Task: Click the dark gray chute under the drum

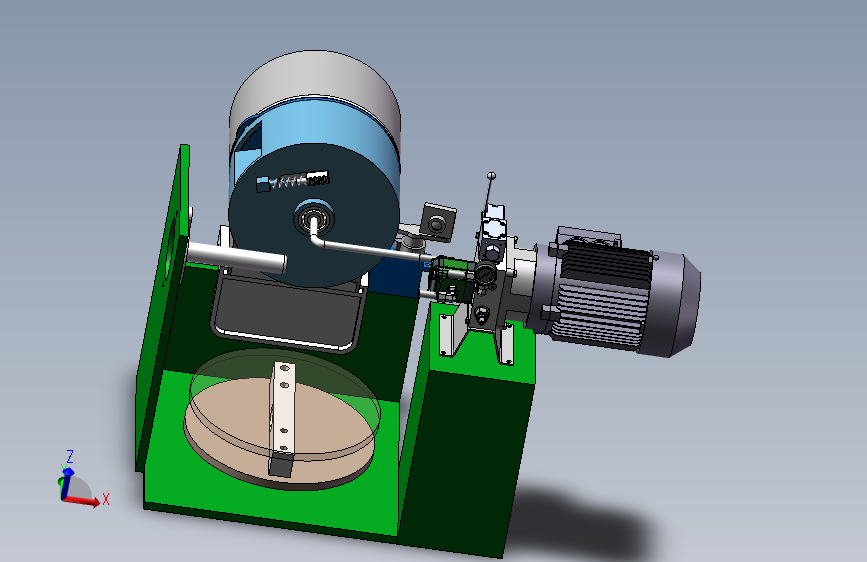Action: point(288,313)
